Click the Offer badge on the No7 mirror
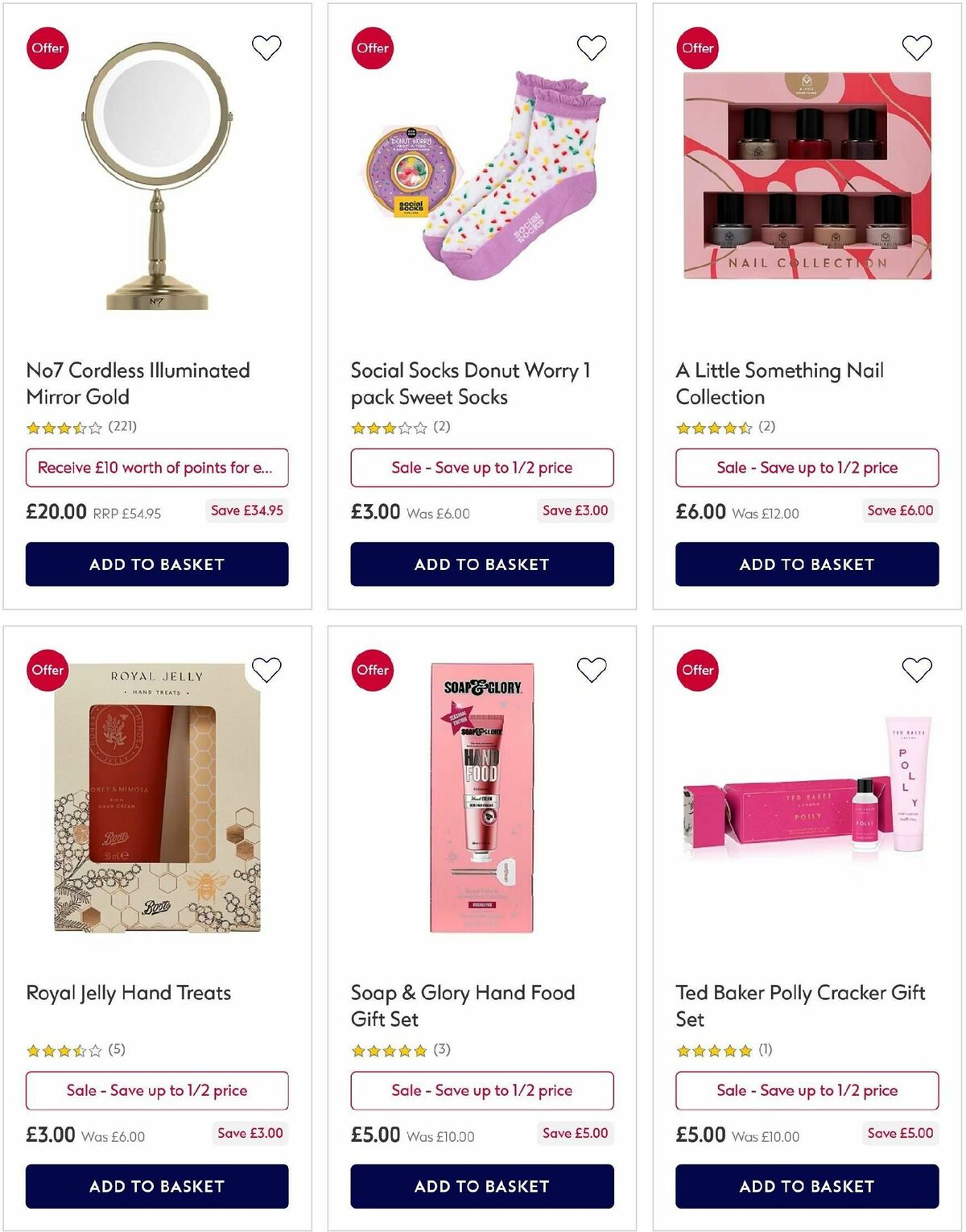This screenshot has width=966, height=1232. 47,48
